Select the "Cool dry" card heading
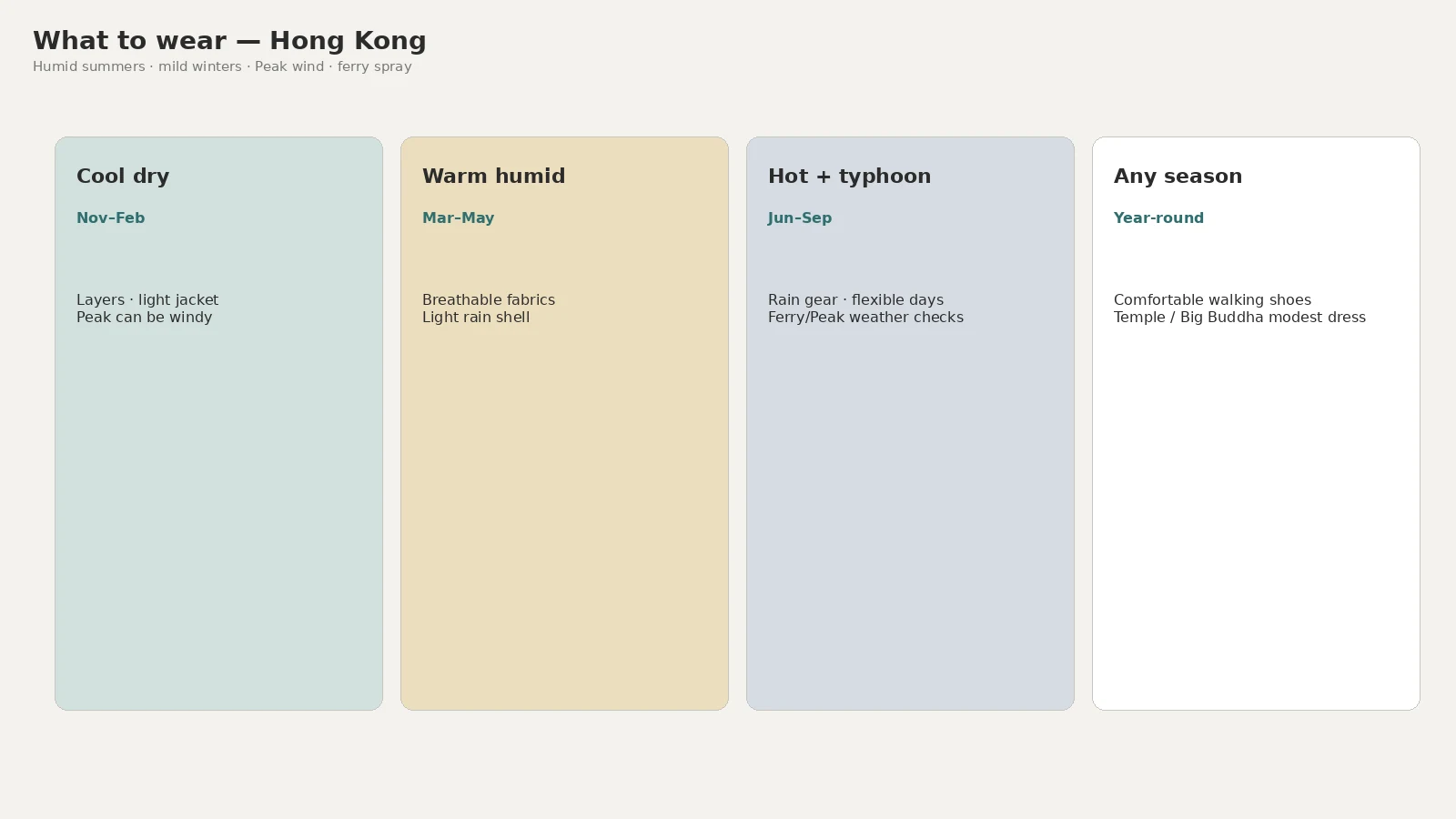Screen dimensions: 1456x819 point(123,176)
